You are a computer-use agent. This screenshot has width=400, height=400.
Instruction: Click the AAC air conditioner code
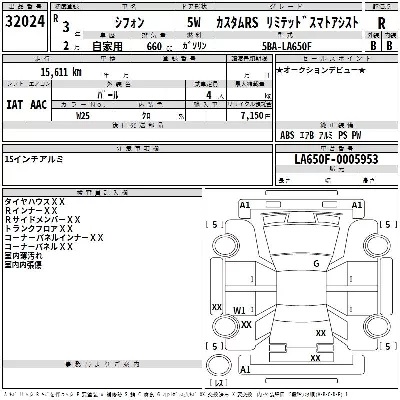(x=38, y=105)
